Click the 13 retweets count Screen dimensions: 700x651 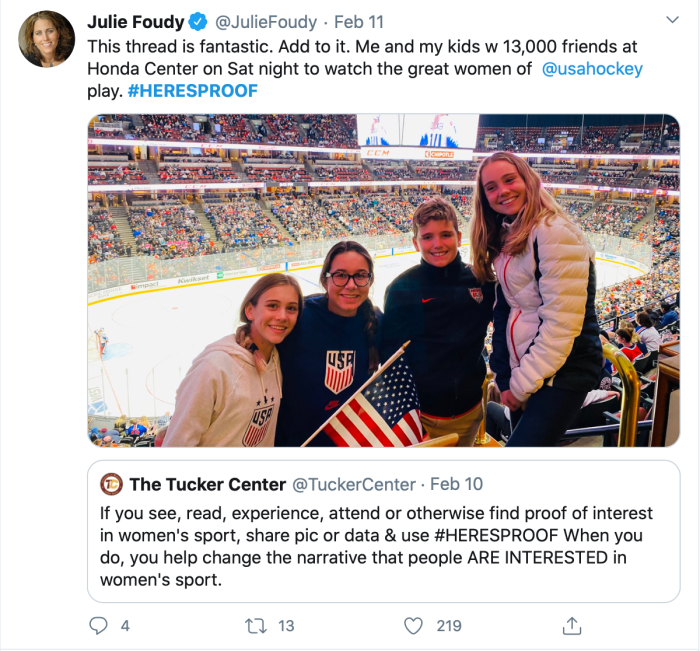click(x=286, y=625)
